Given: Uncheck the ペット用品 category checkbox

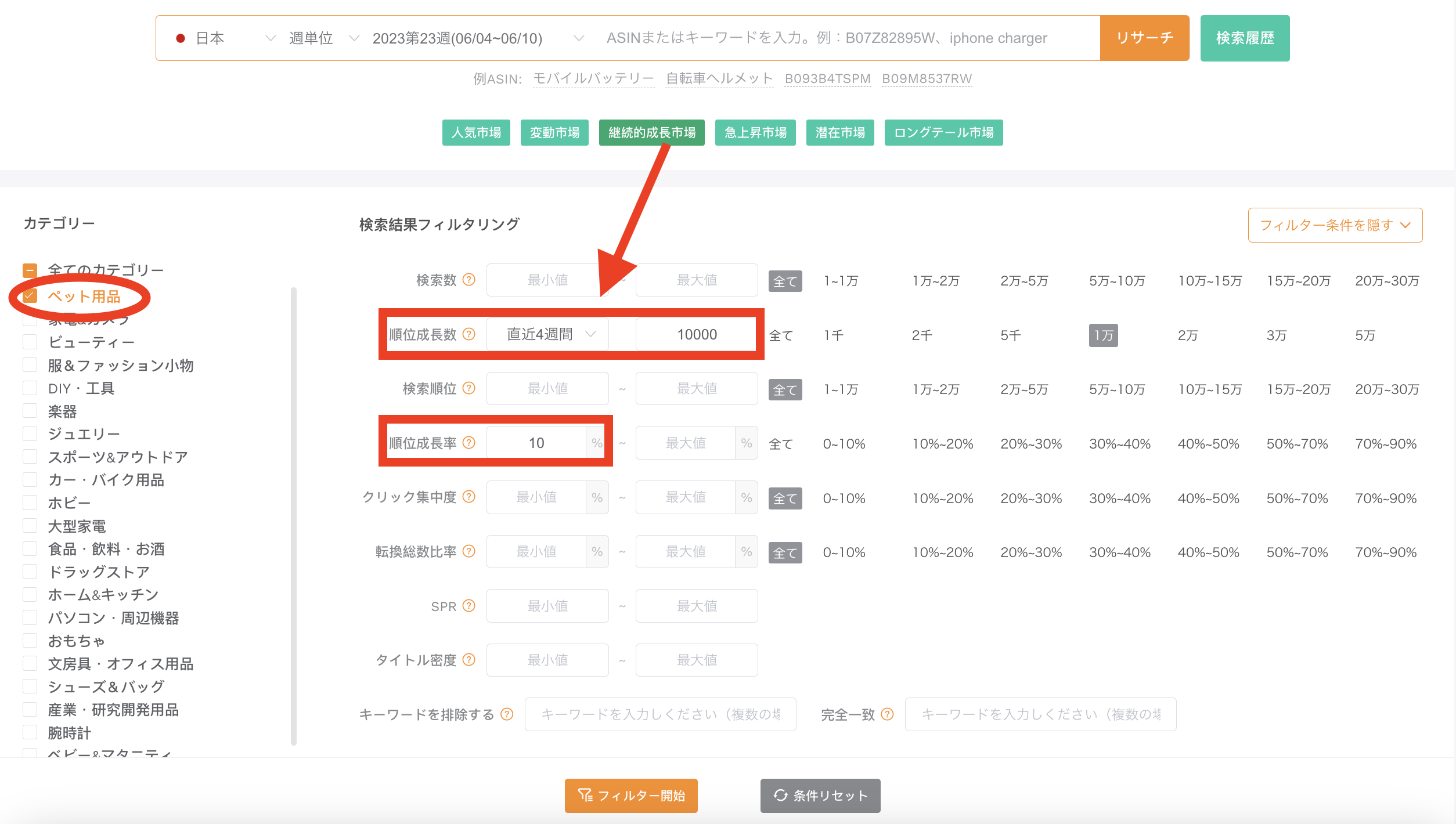Looking at the screenshot, I should 30,297.
